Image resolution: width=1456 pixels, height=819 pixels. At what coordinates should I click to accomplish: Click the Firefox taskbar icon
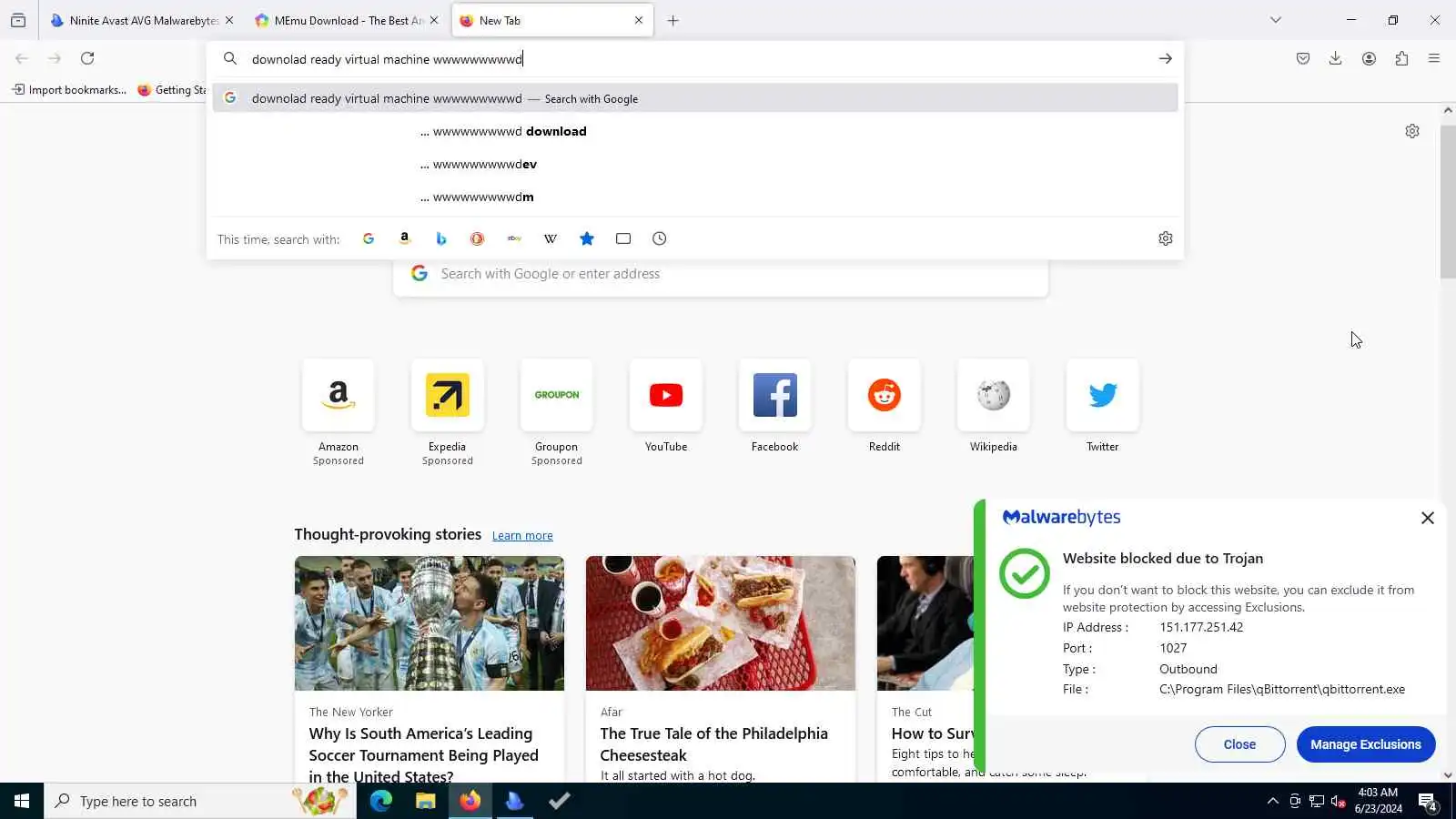pos(470,801)
